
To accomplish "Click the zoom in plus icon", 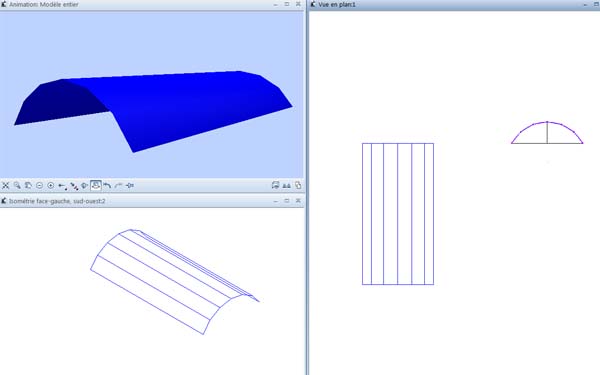I will tap(51, 186).
